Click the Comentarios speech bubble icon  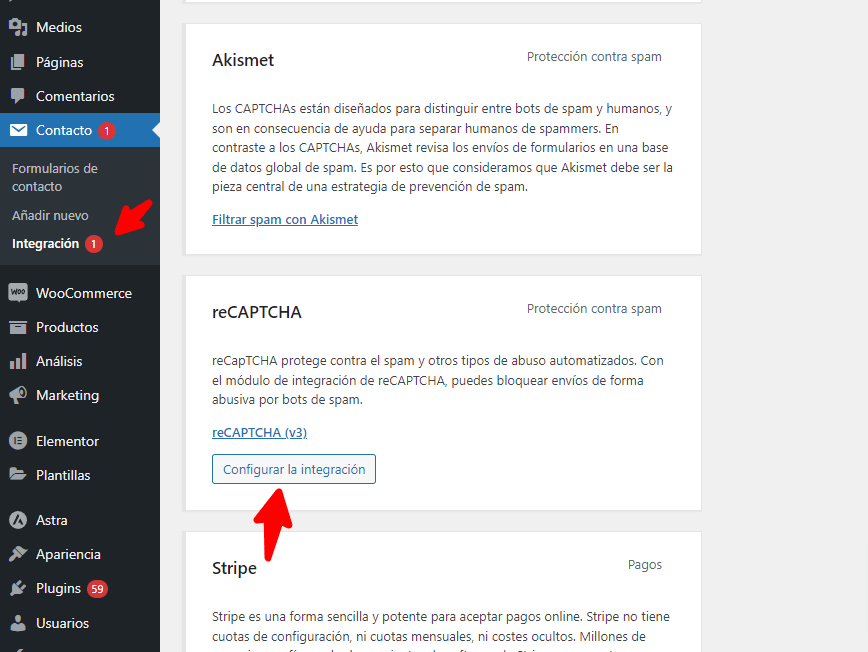pyautogui.click(x=18, y=96)
